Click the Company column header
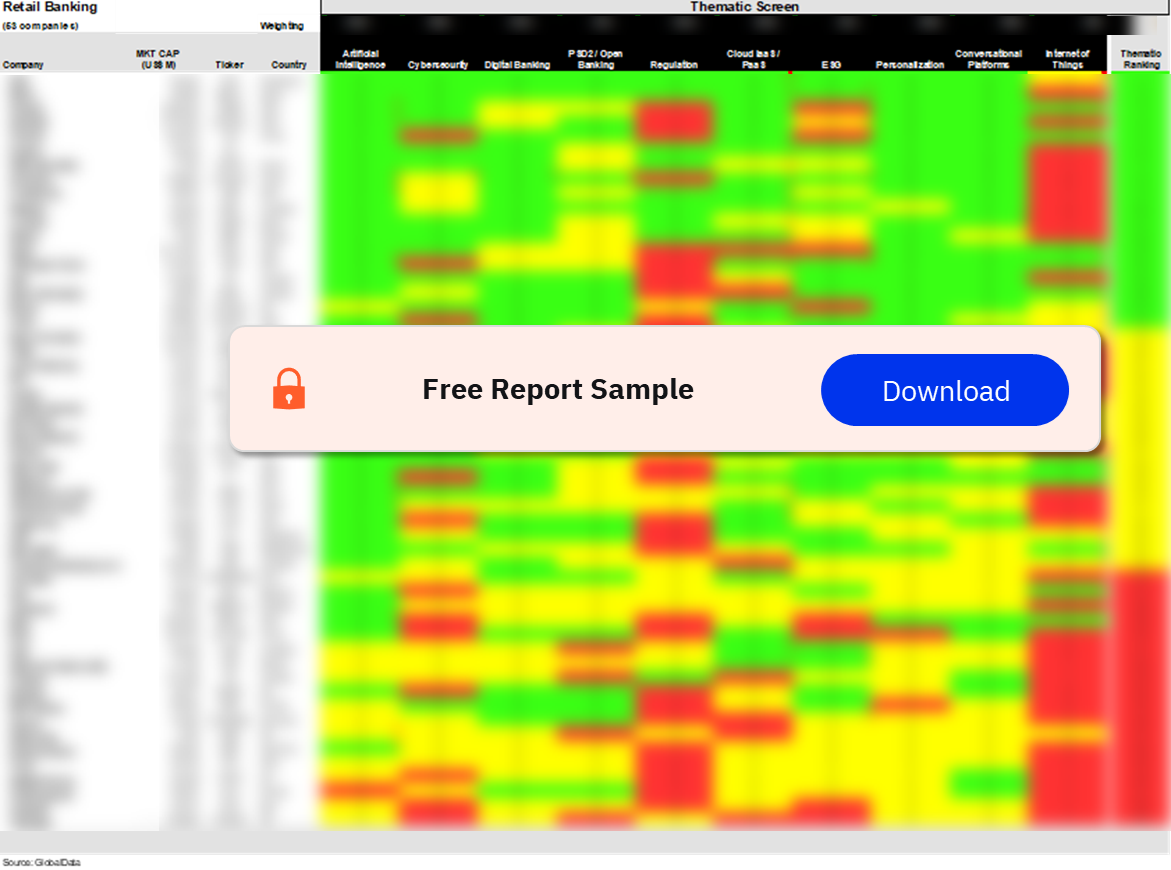Image resolution: width=1171 pixels, height=870 pixels. (23, 65)
